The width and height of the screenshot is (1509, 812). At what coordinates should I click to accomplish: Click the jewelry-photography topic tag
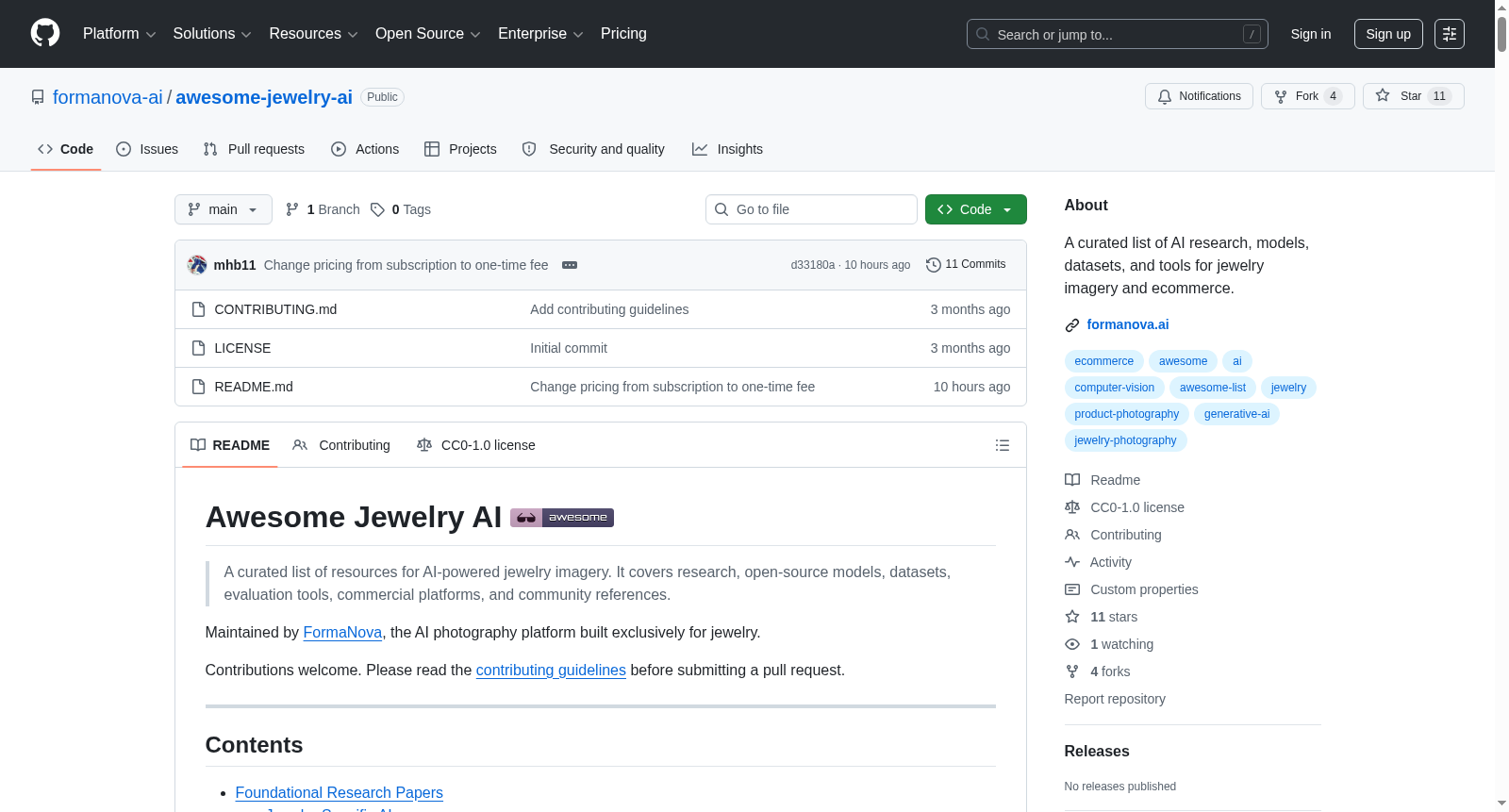(x=1125, y=440)
